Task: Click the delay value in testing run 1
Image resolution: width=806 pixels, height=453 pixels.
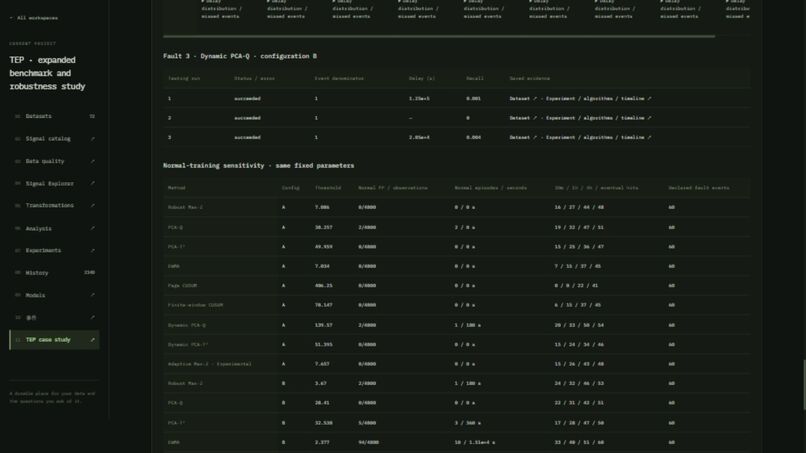Action: [419, 98]
